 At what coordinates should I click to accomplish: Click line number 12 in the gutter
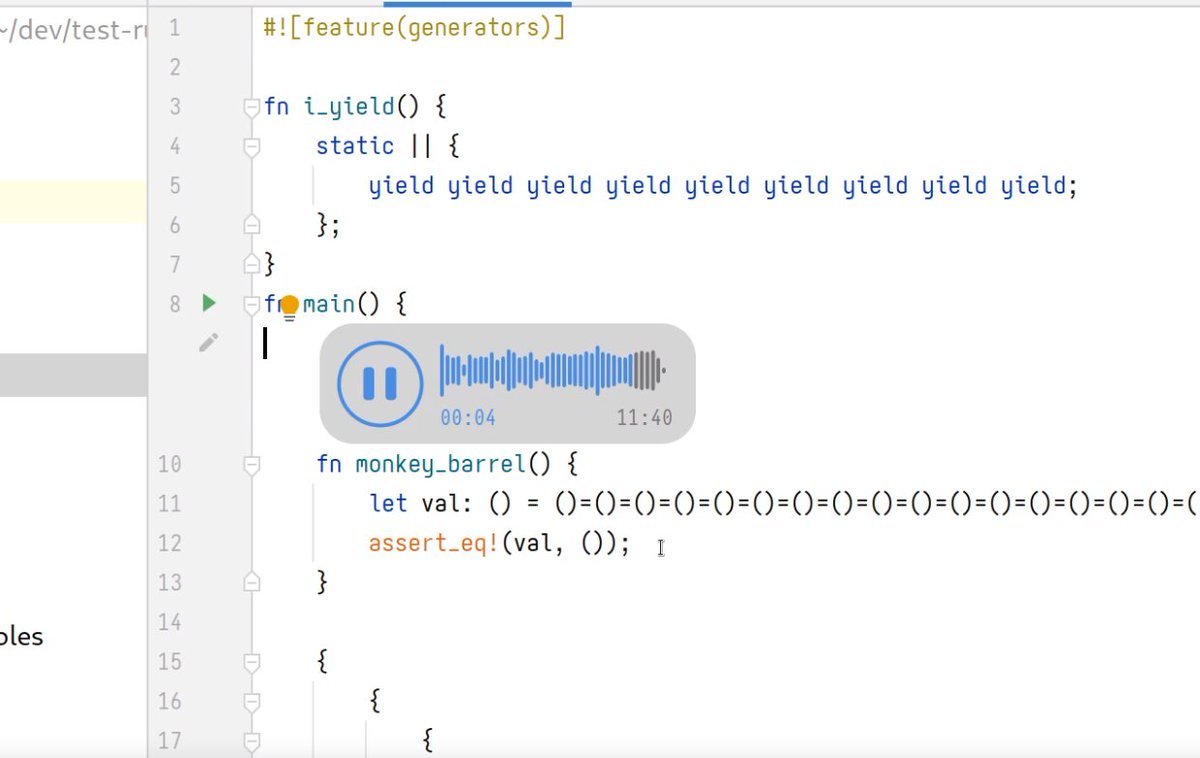tap(170, 543)
